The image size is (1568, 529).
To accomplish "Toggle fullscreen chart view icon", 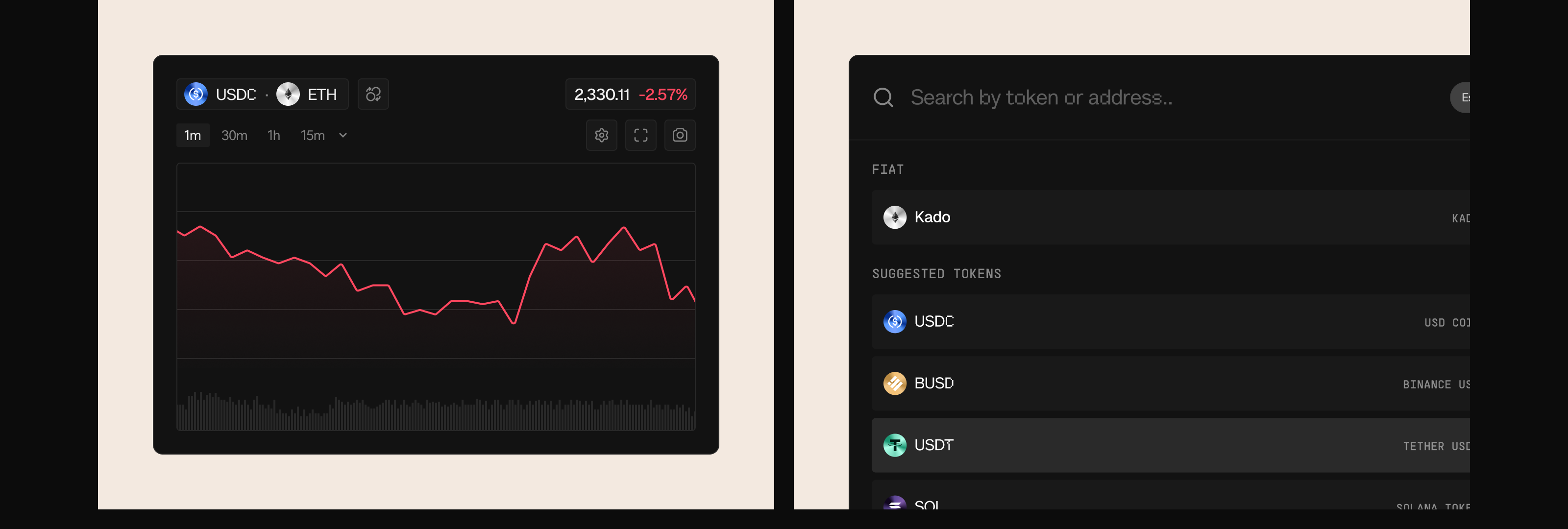I will 640,135.
